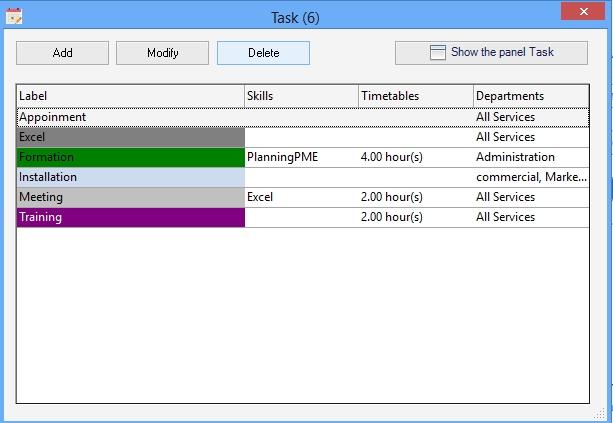Select the Appoinment task row
Image resolution: width=613 pixels, height=423 pixels.
[130, 117]
